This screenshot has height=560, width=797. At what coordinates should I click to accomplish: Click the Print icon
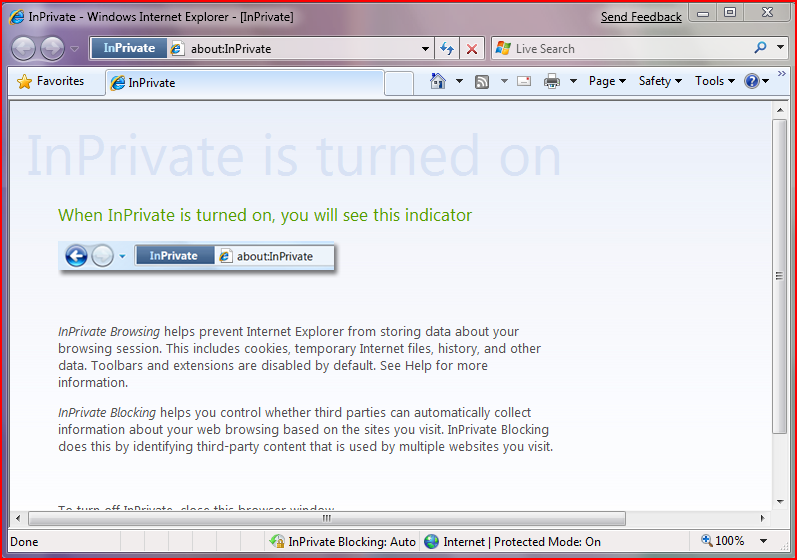[552, 81]
